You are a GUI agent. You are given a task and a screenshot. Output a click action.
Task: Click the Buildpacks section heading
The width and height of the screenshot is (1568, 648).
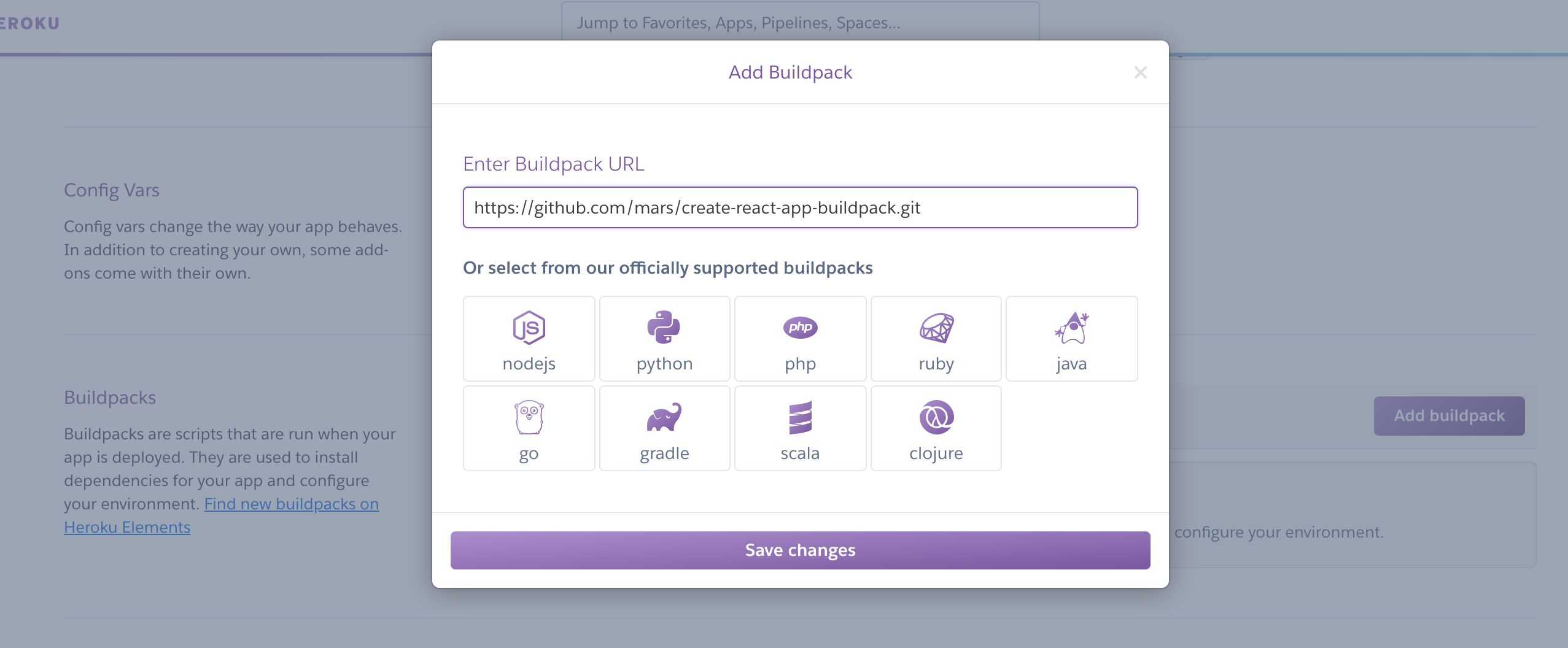click(110, 397)
